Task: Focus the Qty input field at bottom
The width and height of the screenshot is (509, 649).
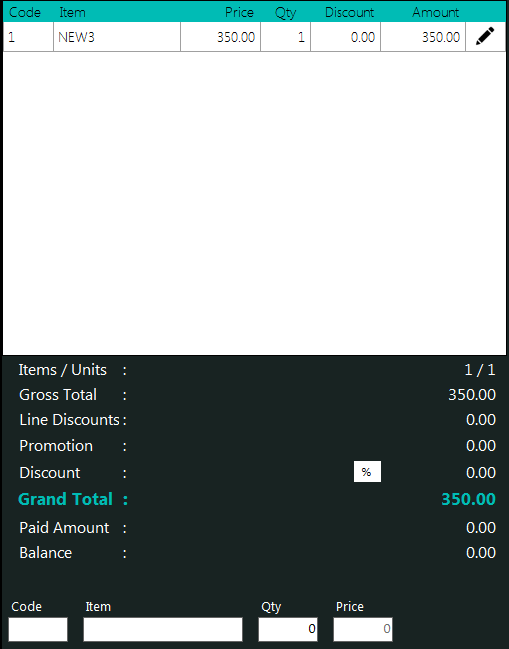Action: click(x=288, y=629)
